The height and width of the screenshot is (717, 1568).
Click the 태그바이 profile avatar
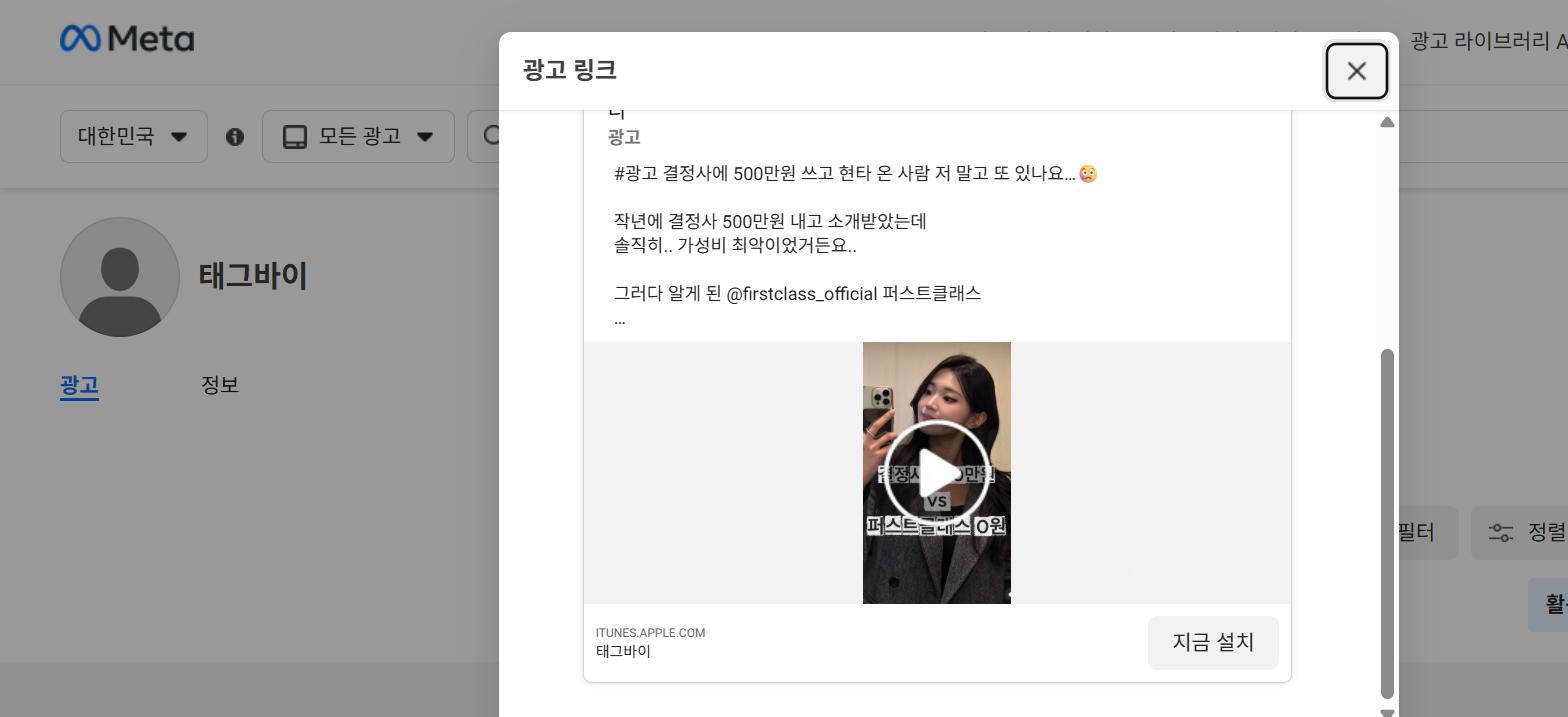(x=120, y=277)
